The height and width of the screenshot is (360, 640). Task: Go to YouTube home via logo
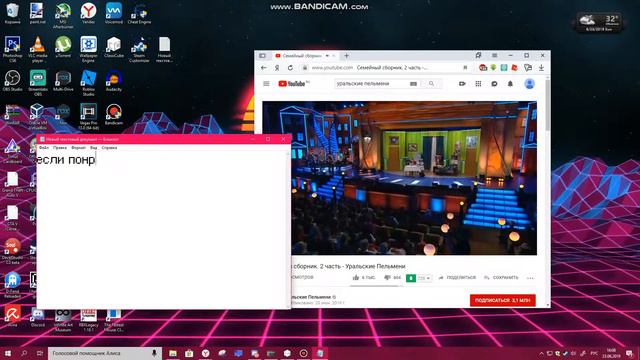click(x=293, y=84)
